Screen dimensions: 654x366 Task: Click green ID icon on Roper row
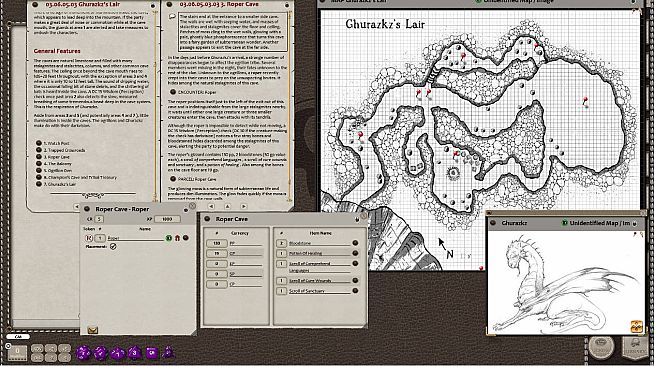(169, 238)
